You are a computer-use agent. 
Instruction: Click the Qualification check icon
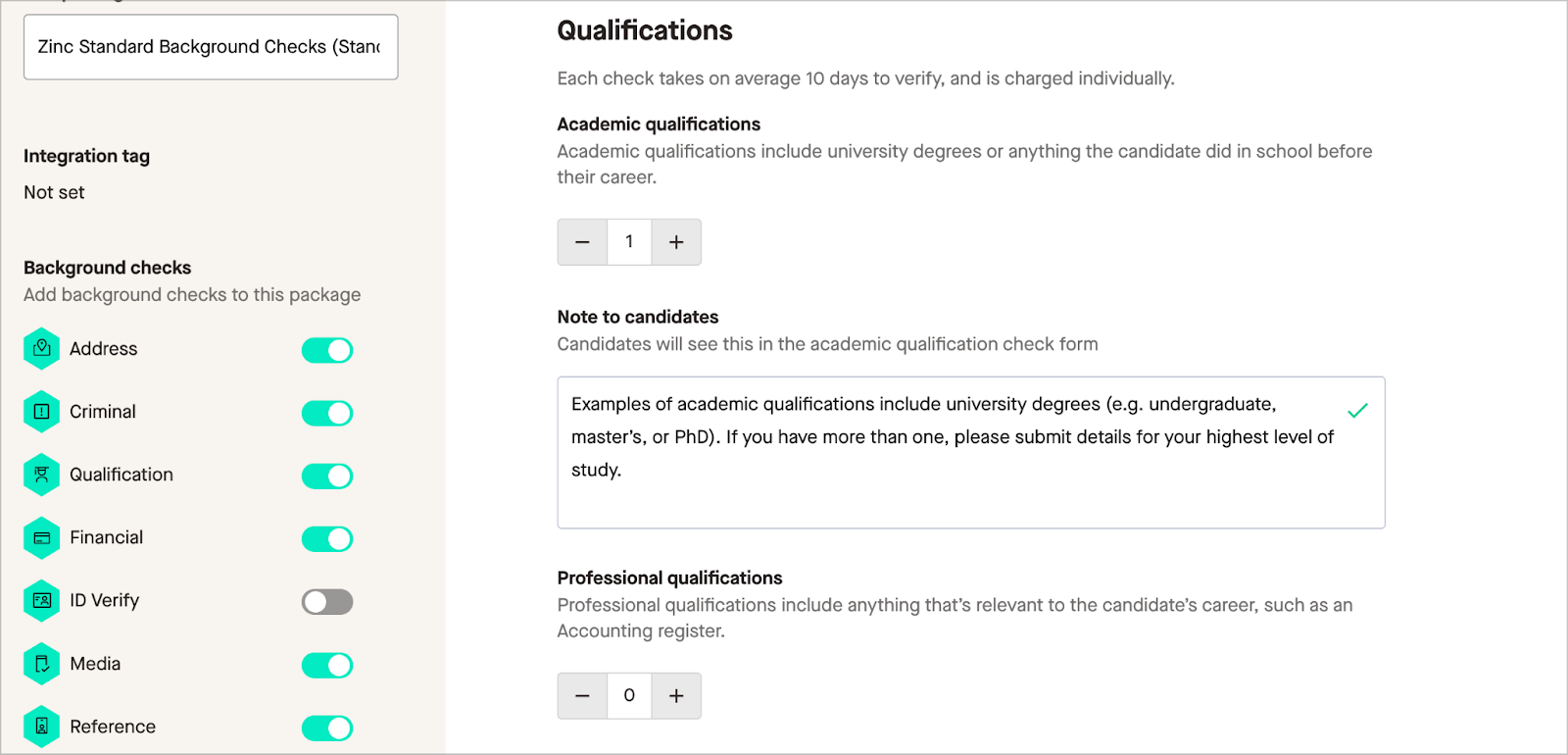click(x=41, y=474)
